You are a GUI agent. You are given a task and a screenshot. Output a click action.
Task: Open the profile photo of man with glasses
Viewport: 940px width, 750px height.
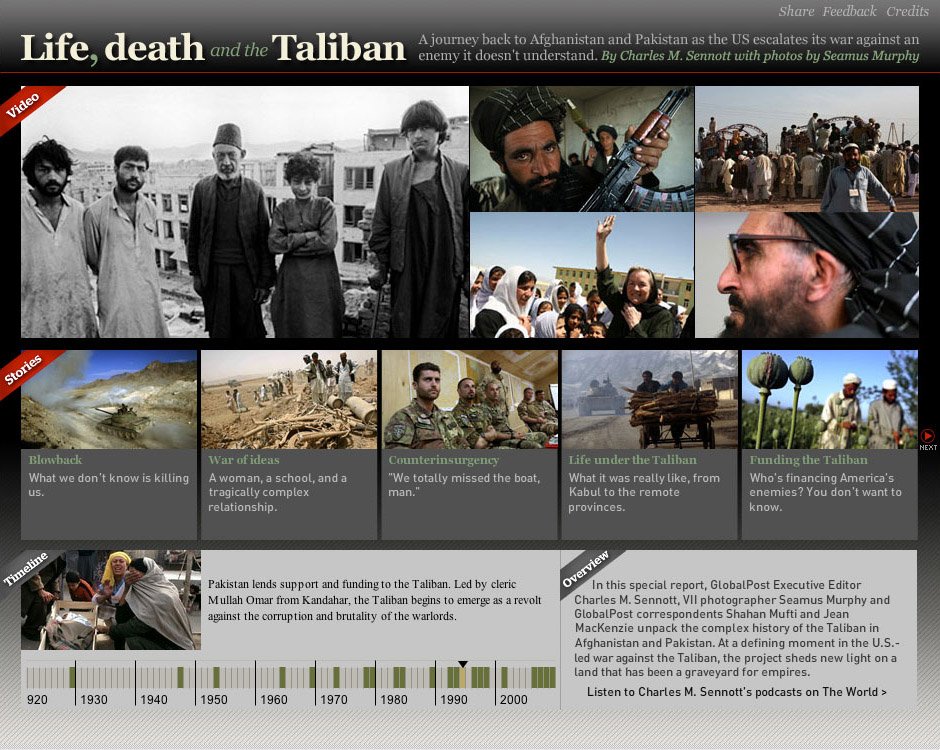pos(807,275)
